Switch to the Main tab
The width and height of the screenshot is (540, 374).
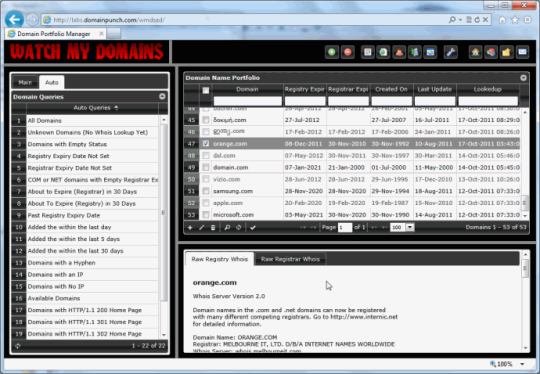coord(25,82)
